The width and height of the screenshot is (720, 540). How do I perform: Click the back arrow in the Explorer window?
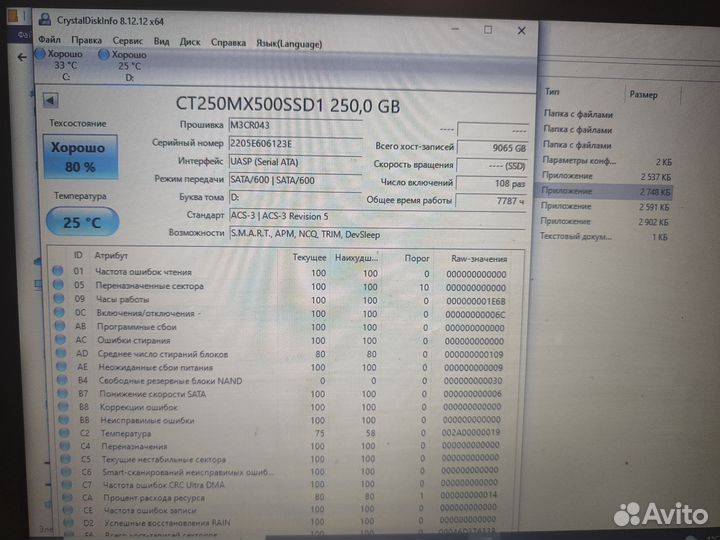pos(22,57)
